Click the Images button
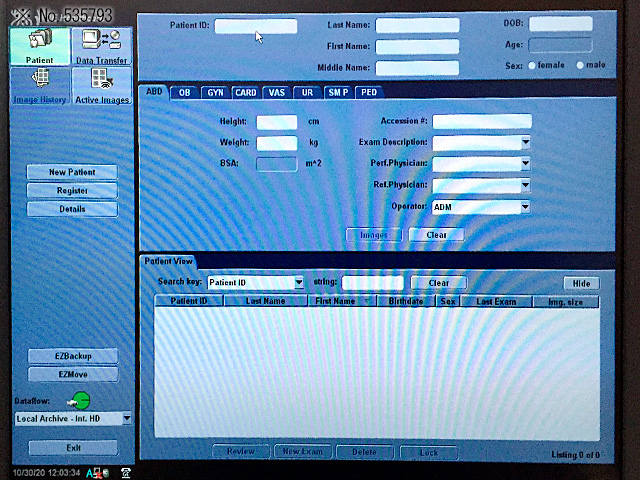This screenshot has width=640, height=480. pos(374,235)
